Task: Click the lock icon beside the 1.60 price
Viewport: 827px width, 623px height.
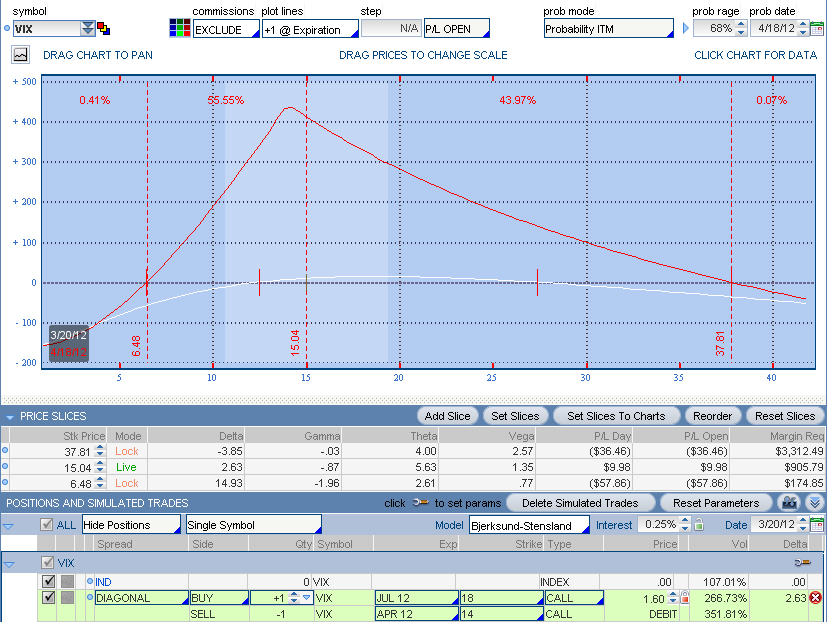Action: 685,598
